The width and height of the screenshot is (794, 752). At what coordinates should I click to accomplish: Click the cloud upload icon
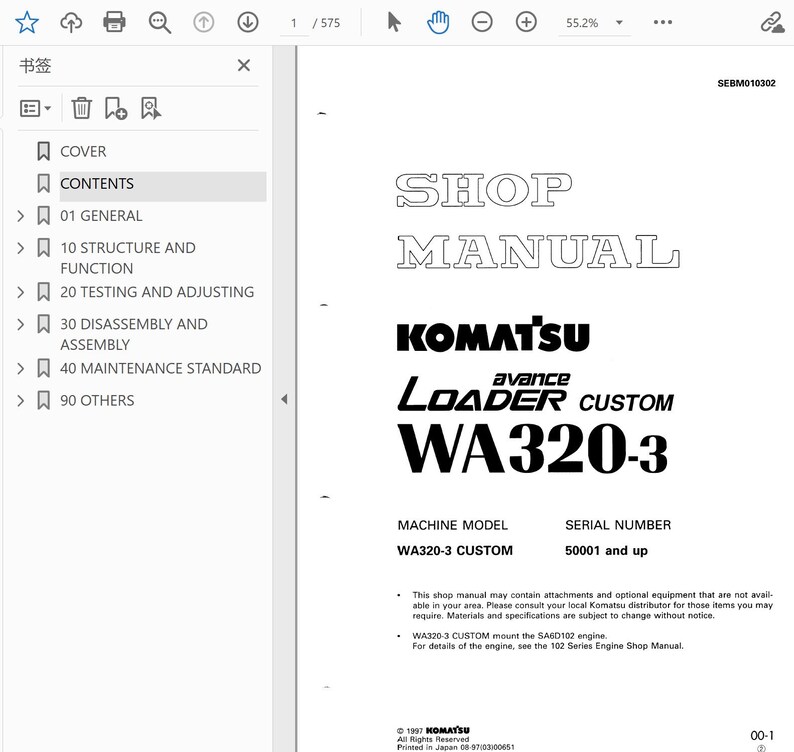(71, 22)
